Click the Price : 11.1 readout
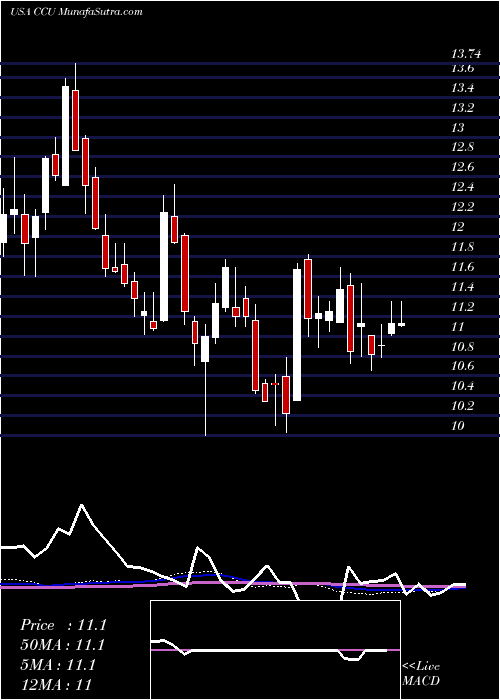This screenshot has height=700, width=500. [63, 625]
